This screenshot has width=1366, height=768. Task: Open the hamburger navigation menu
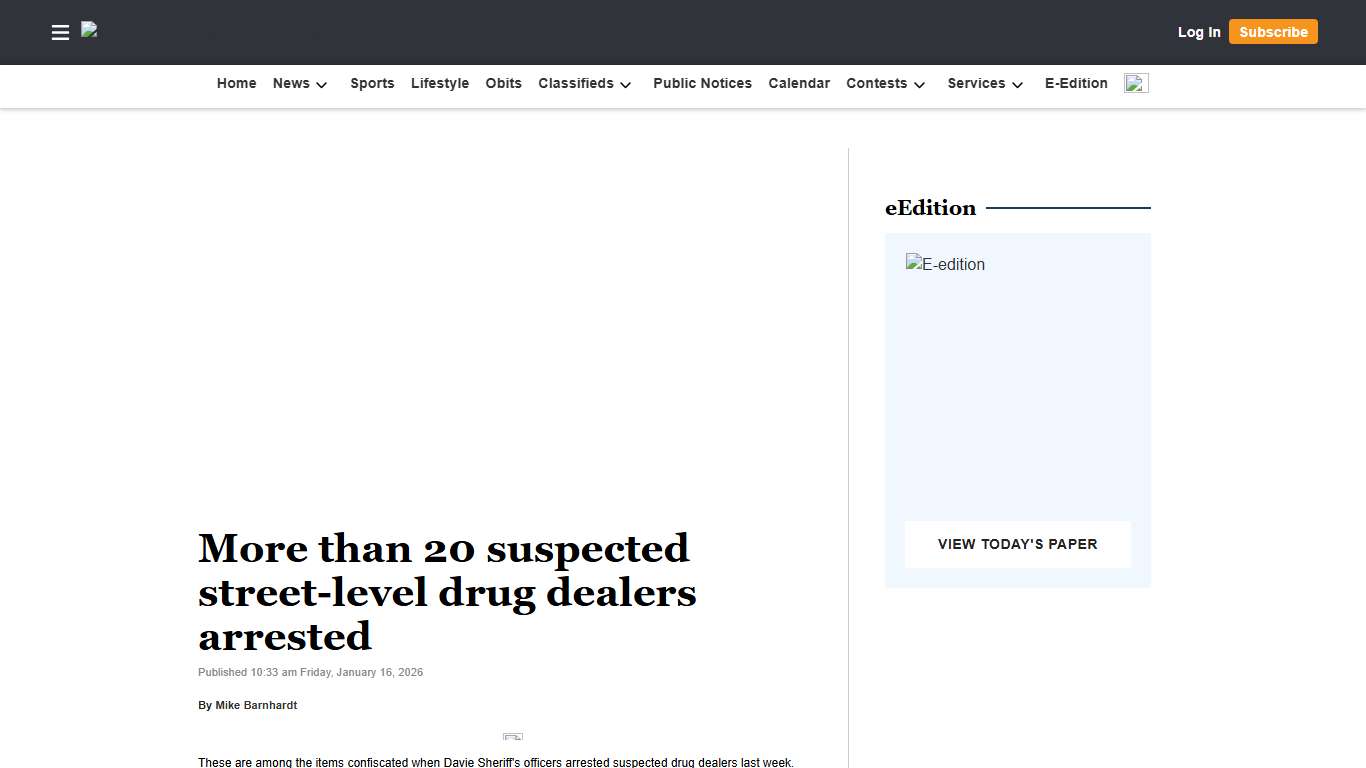(x=60, y=32)
